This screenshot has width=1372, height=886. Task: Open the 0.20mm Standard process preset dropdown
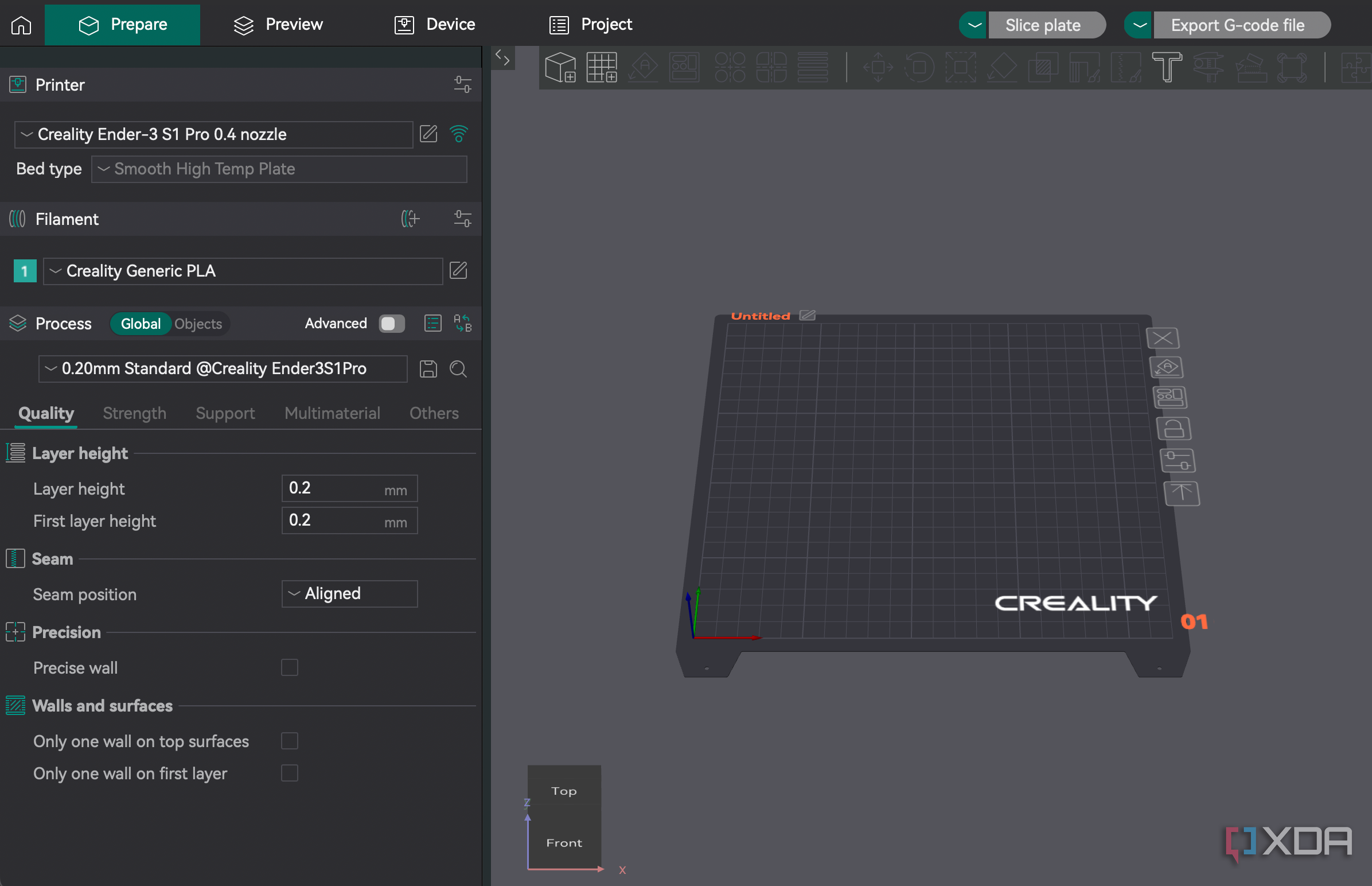pyautogui.click(x=223, y=369)
